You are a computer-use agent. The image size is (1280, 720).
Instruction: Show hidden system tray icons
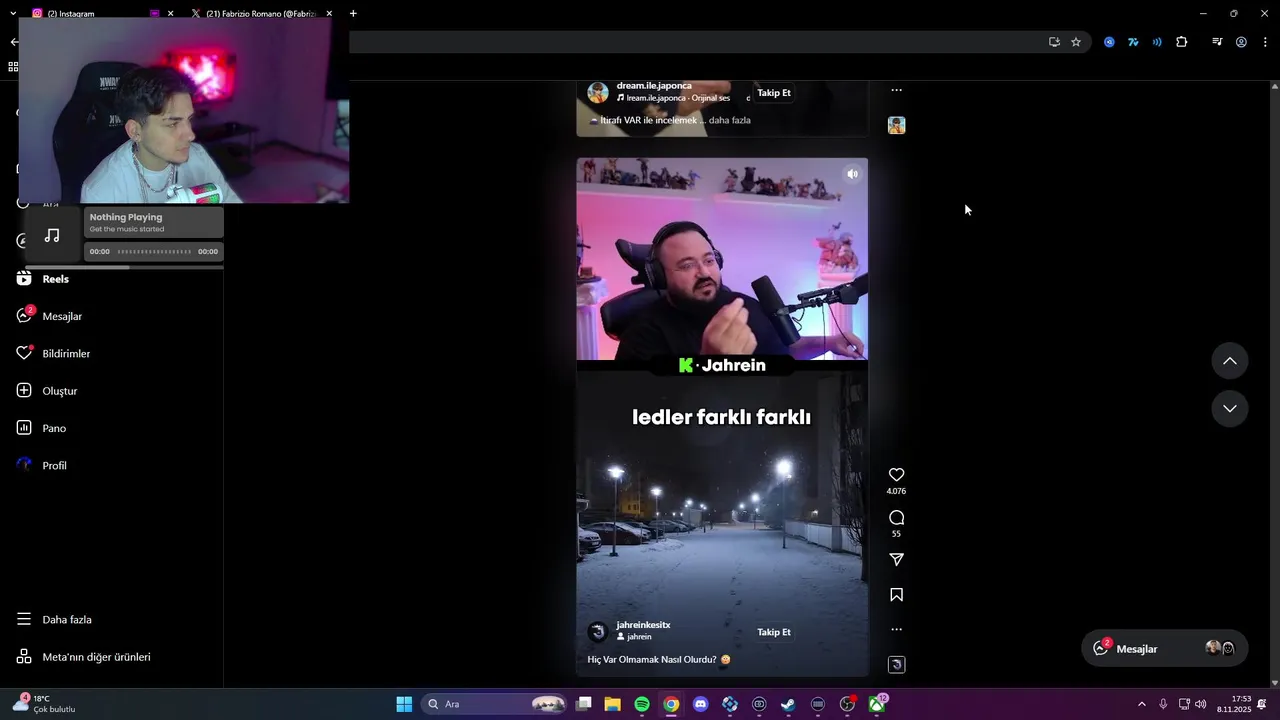[1142, 704]
